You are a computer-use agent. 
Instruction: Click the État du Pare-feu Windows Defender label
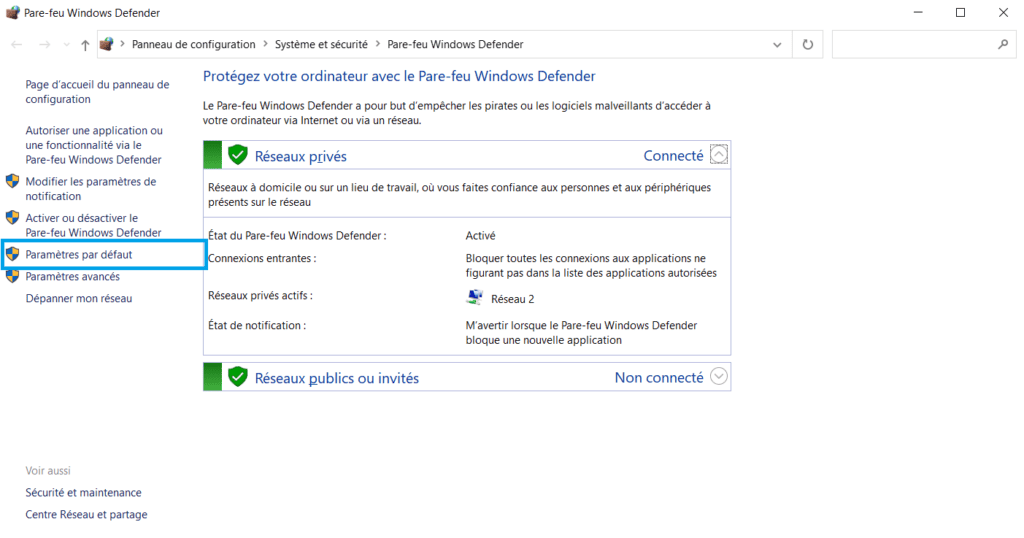pos(297,236)
